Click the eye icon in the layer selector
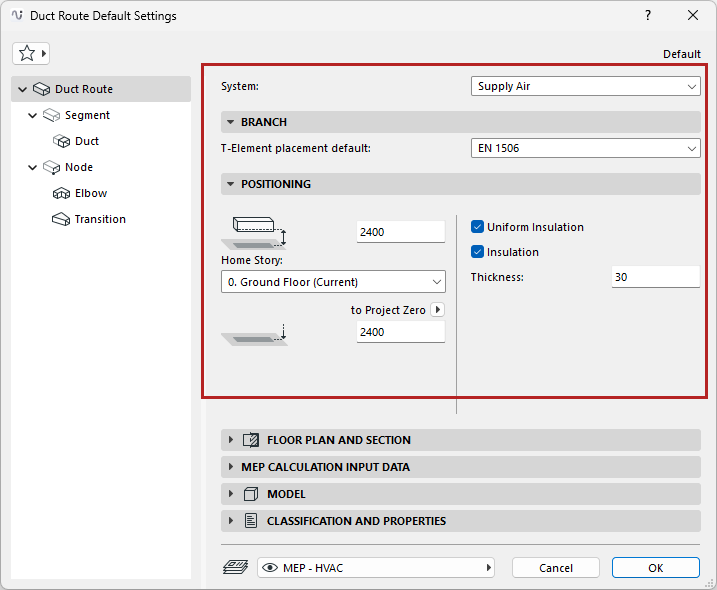The height and width of the screenshot is (590, 717). pos(270,568)
